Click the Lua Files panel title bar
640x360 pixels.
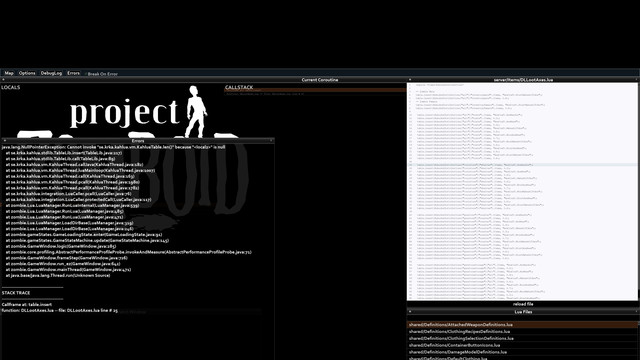(523, 312)
